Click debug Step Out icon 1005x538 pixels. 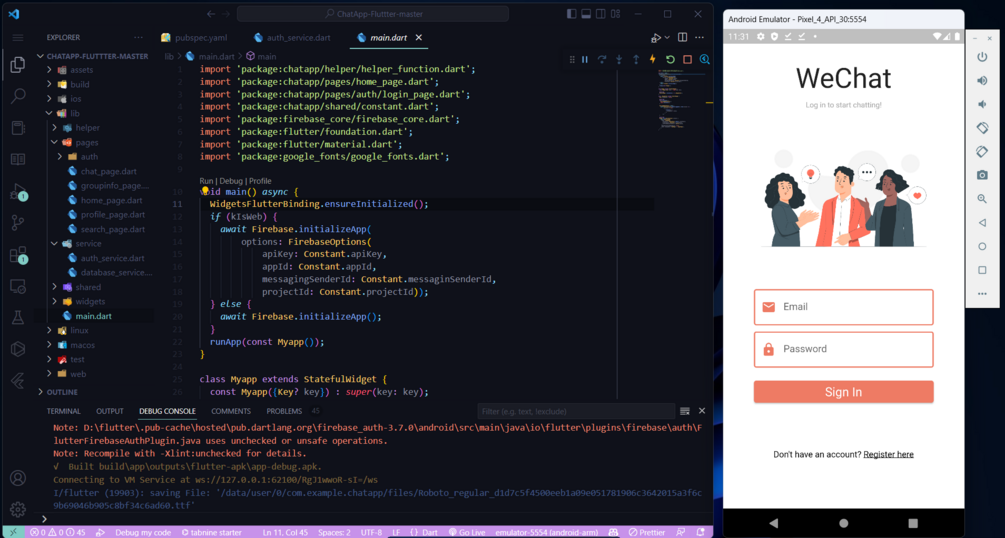tap(636, 59)
